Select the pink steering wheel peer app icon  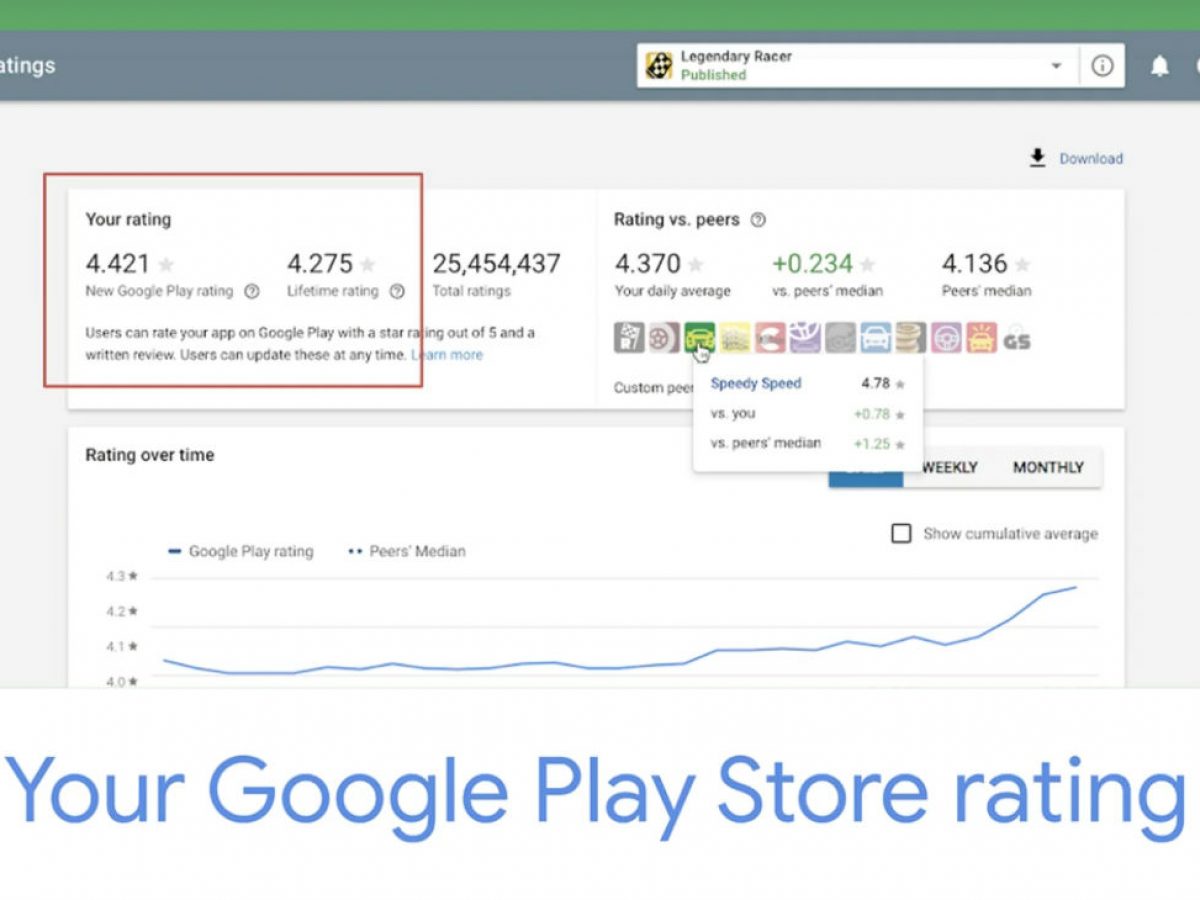click(x=946, y=338)
